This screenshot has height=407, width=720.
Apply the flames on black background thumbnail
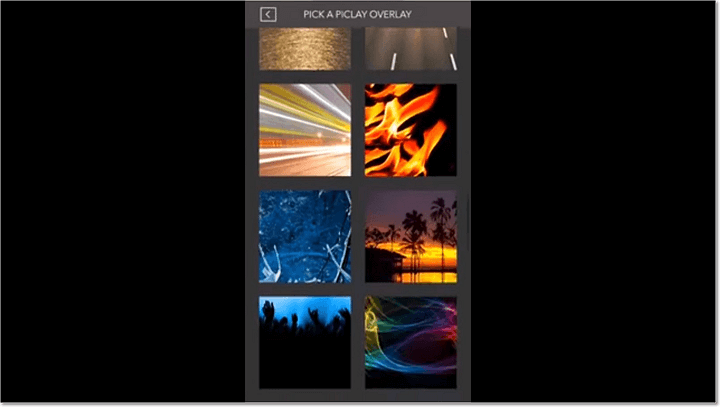[x=411, y=130]
